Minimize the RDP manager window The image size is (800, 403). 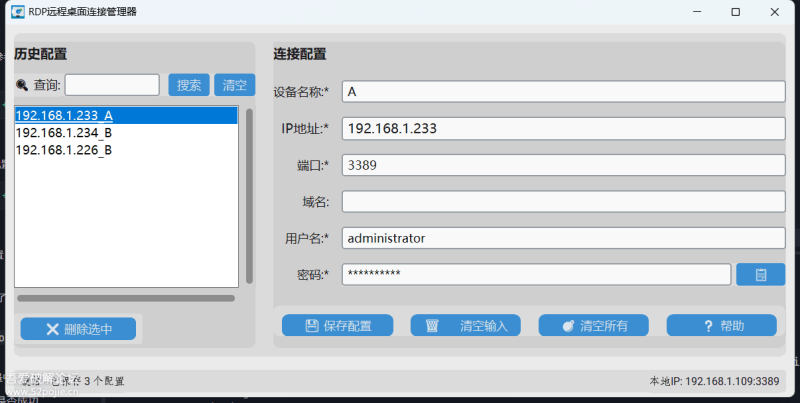point(696,12)
